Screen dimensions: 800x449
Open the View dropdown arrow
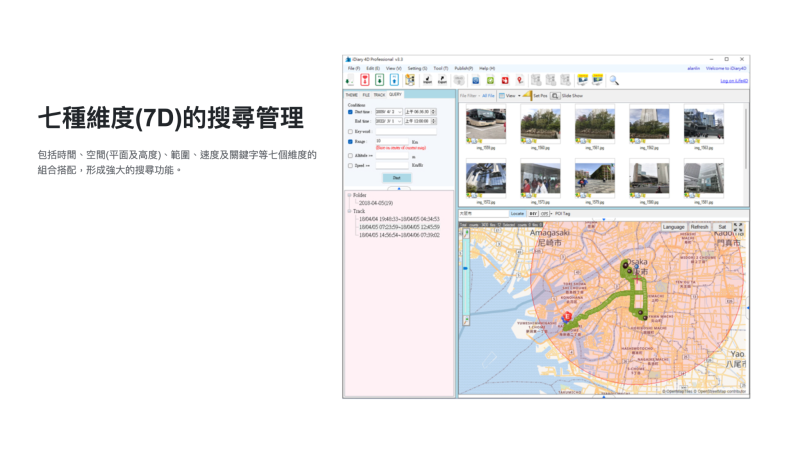click(x=519, y=96)
